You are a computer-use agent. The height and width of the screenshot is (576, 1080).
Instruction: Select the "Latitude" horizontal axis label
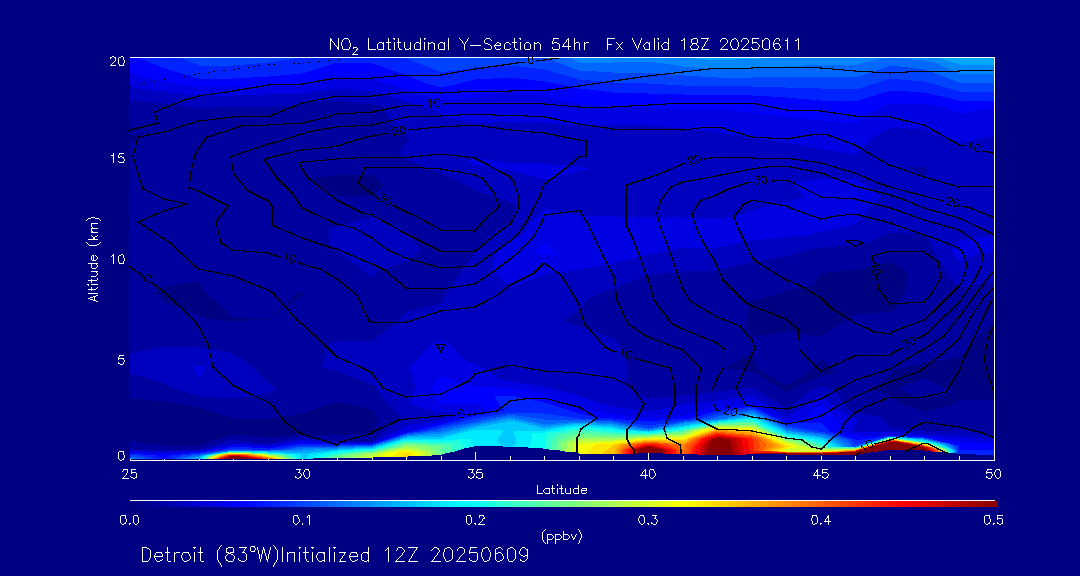[562, 491]
